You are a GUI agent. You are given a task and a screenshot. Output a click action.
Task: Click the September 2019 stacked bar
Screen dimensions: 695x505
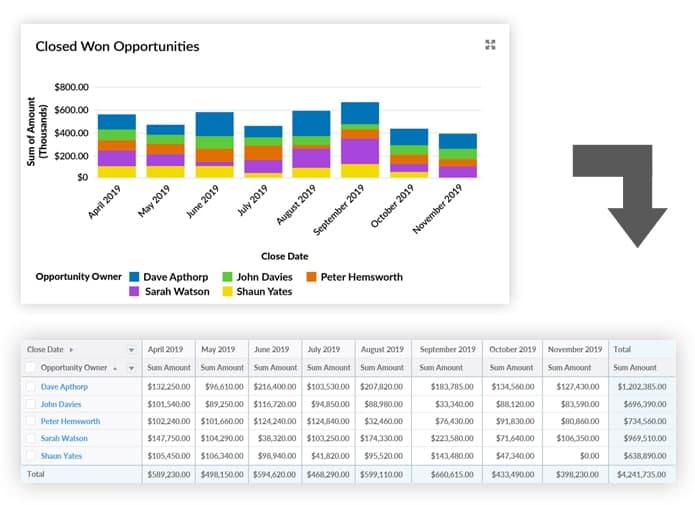point(359,140)
